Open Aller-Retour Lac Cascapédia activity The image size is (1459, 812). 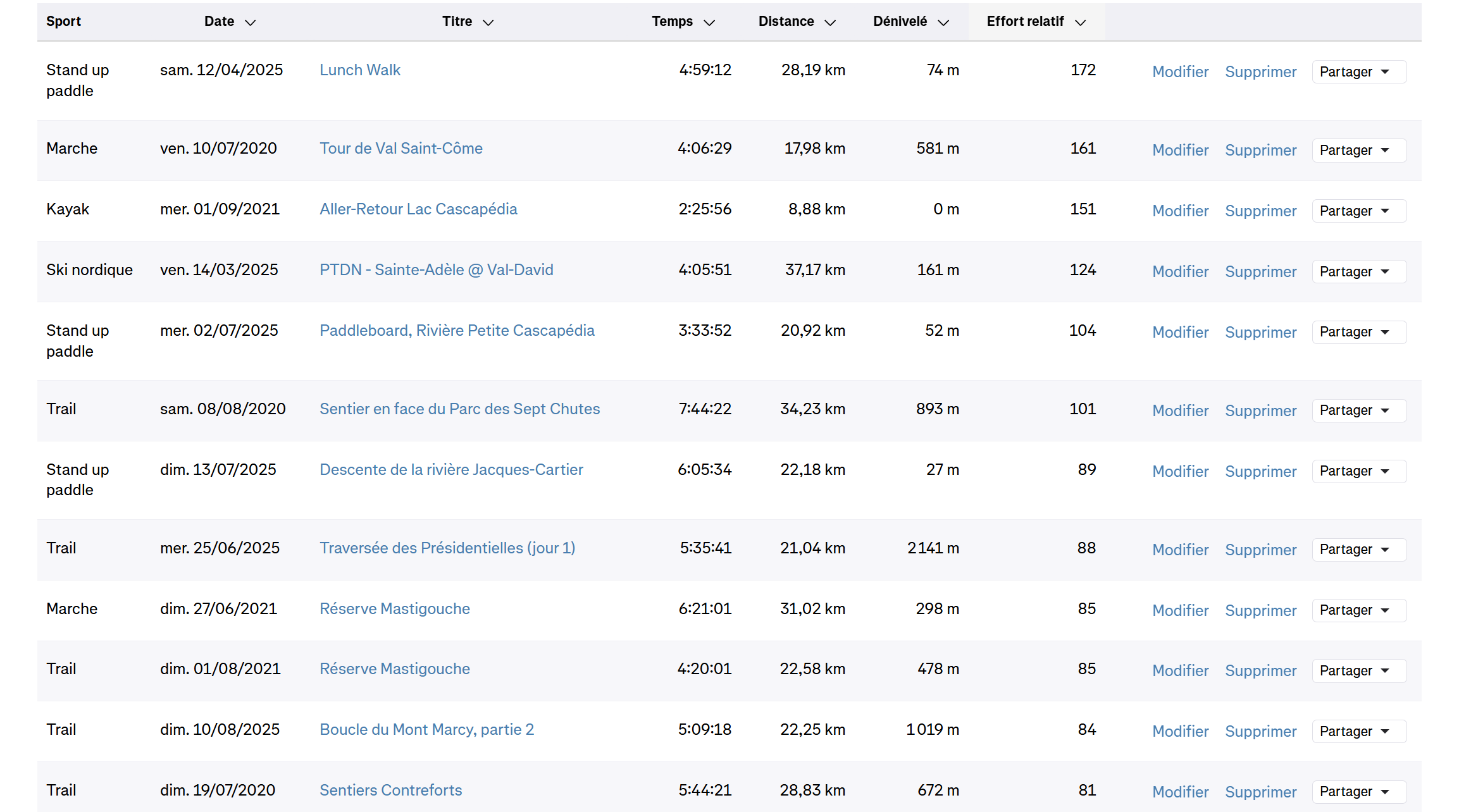pyautogui.click(x=418, y=209)
